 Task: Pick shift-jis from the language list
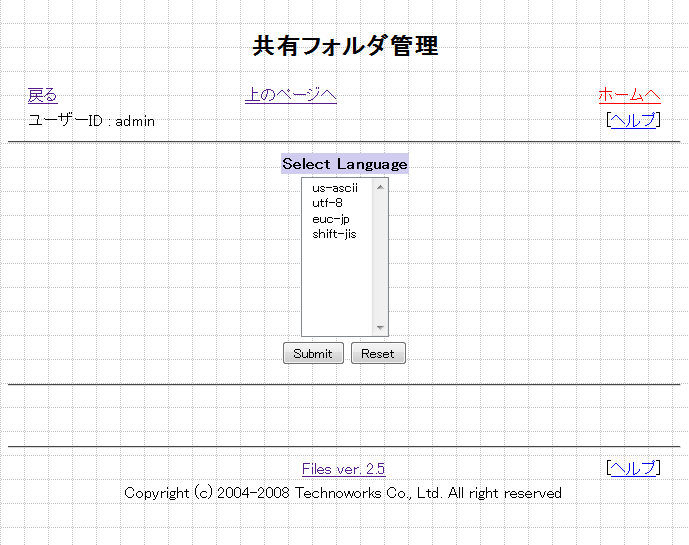(x=334, y=234)
